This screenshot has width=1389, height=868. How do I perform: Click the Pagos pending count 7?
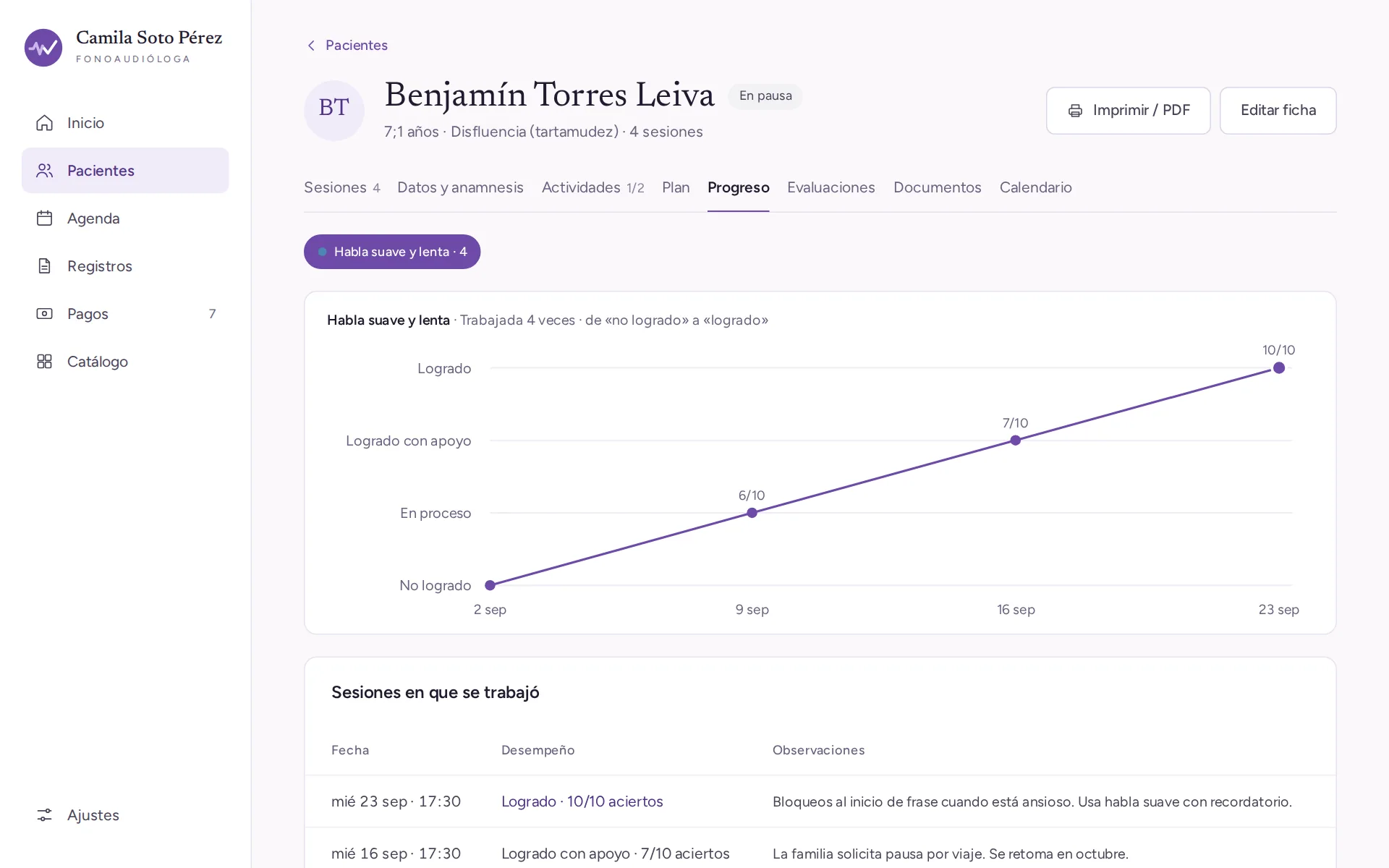pos(212,314)
